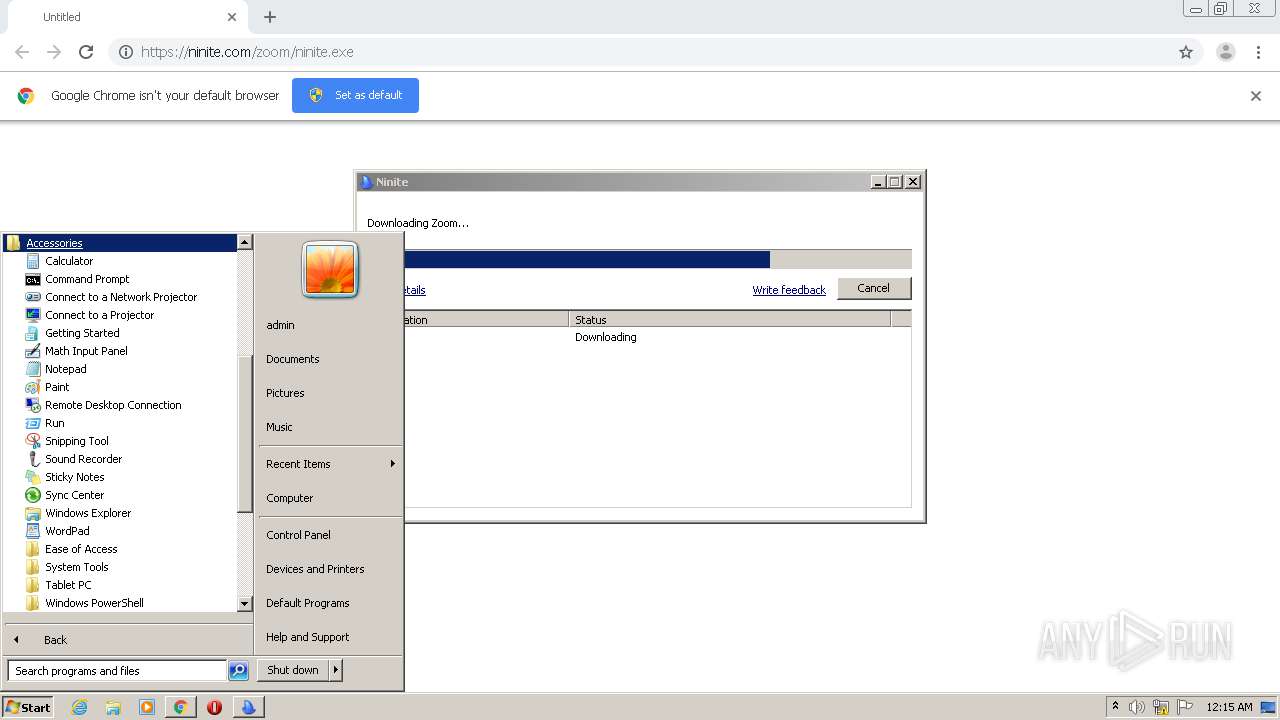Viewport: 1280px width, 720px height.
Task: Open Help and Support
Action: click(x=307, y=637)
